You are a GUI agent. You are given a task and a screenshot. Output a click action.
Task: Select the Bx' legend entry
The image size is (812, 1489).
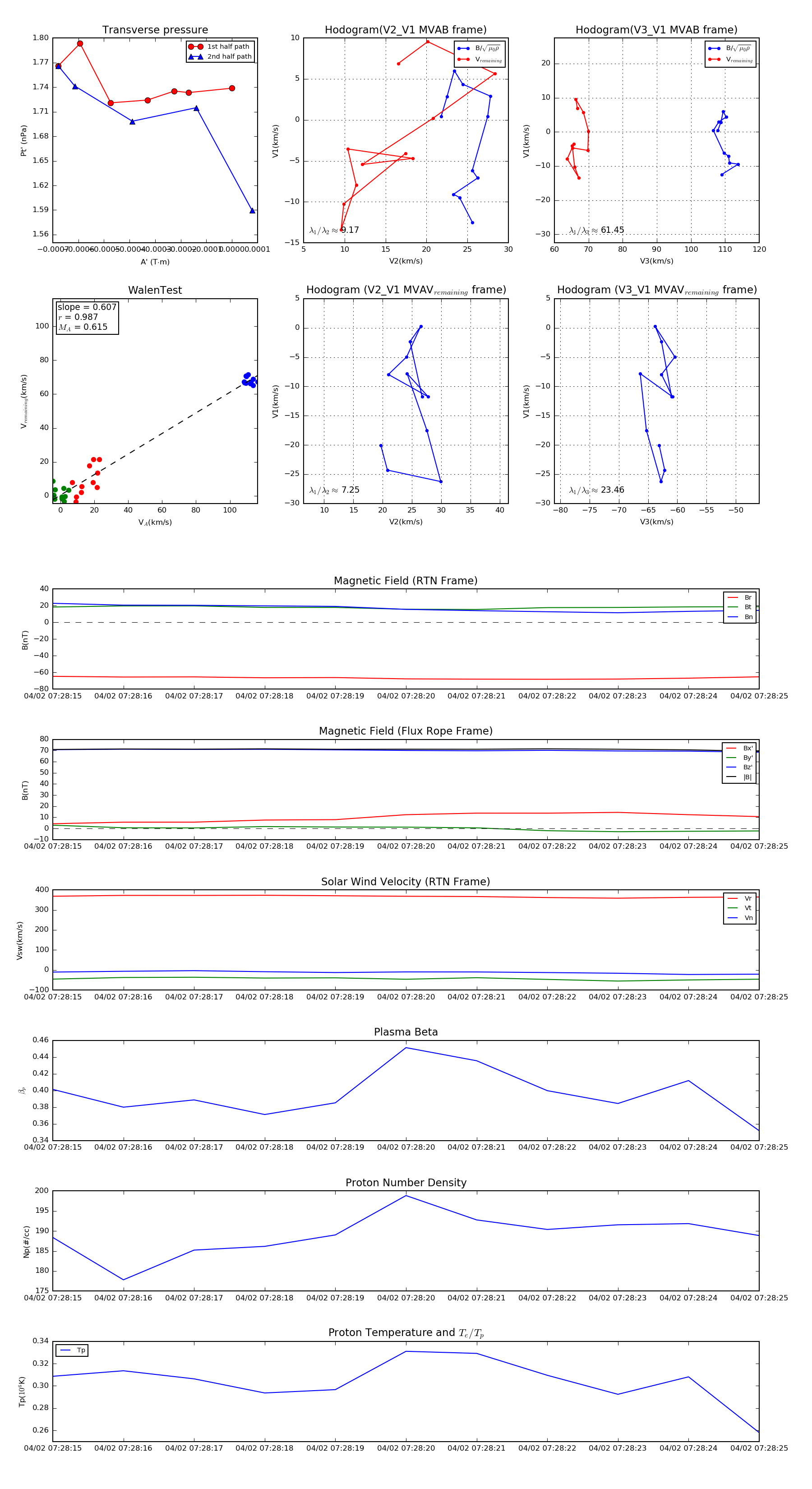point(739,749)
